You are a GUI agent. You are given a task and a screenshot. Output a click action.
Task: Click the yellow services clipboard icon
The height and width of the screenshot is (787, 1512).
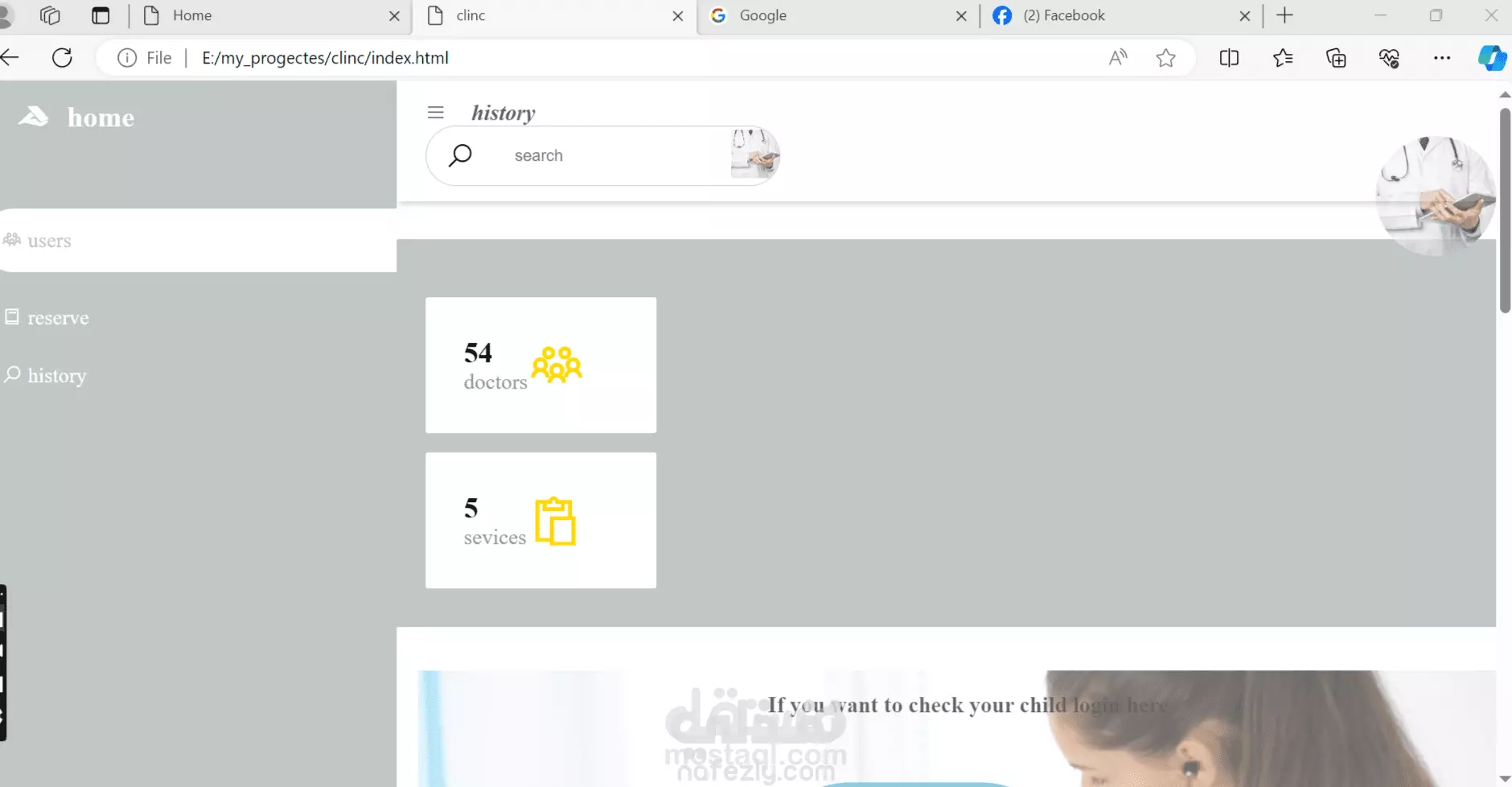555,521
